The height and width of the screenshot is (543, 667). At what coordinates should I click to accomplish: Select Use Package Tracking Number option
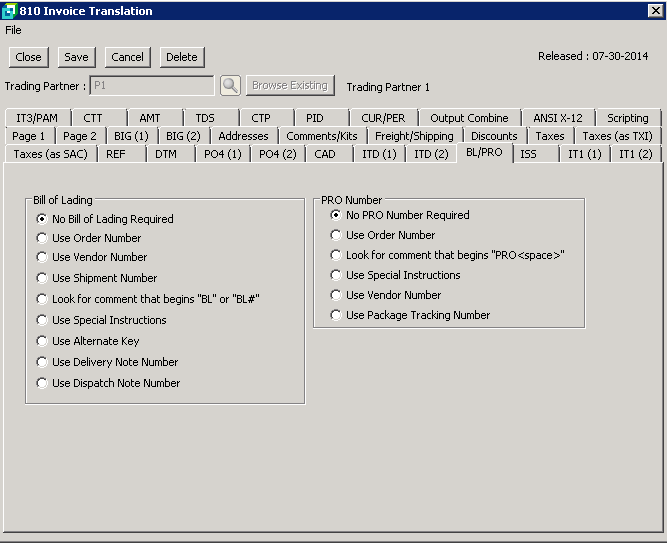point(336,315)
